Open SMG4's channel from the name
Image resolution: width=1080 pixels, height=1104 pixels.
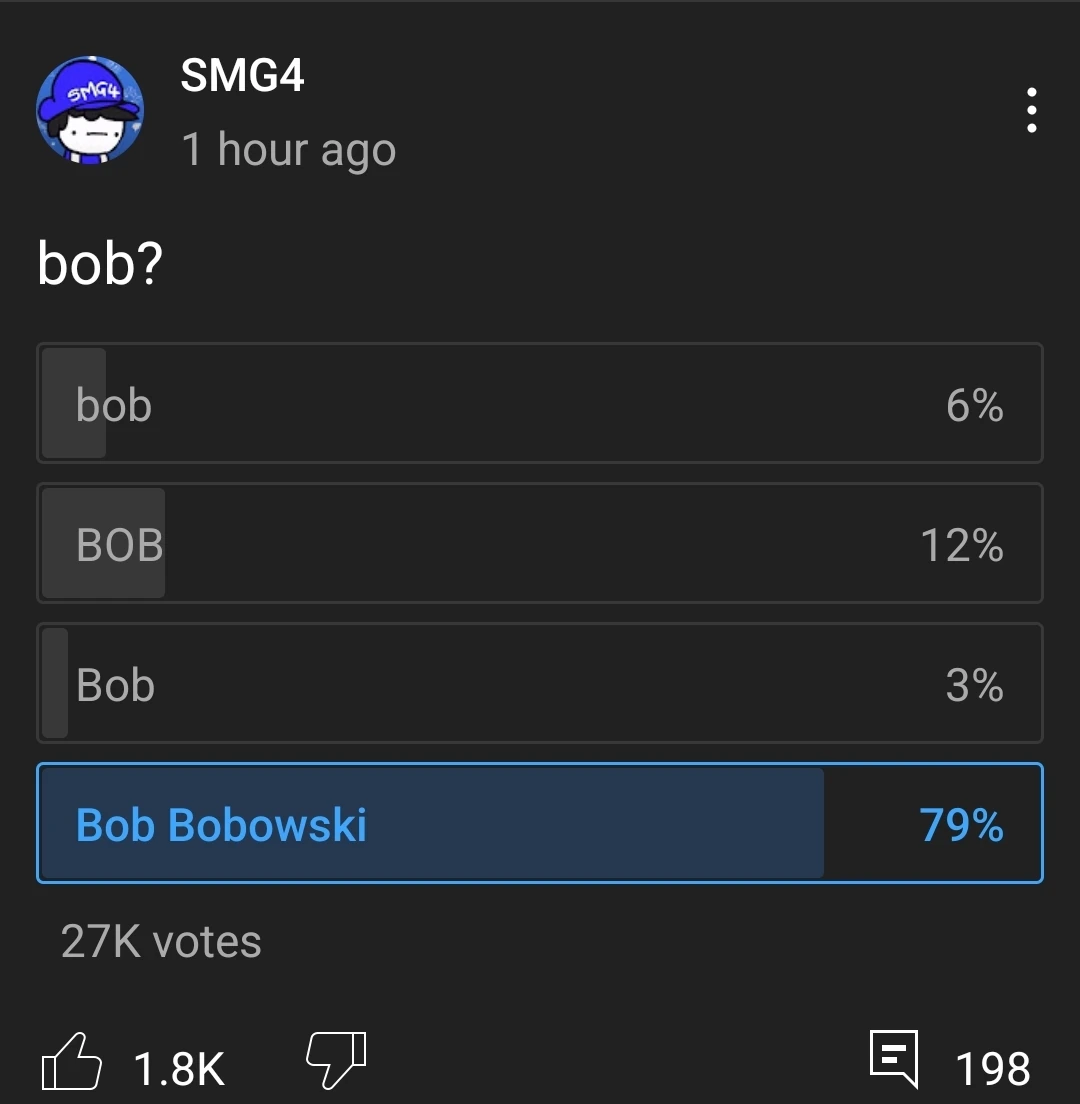point(242,76)
